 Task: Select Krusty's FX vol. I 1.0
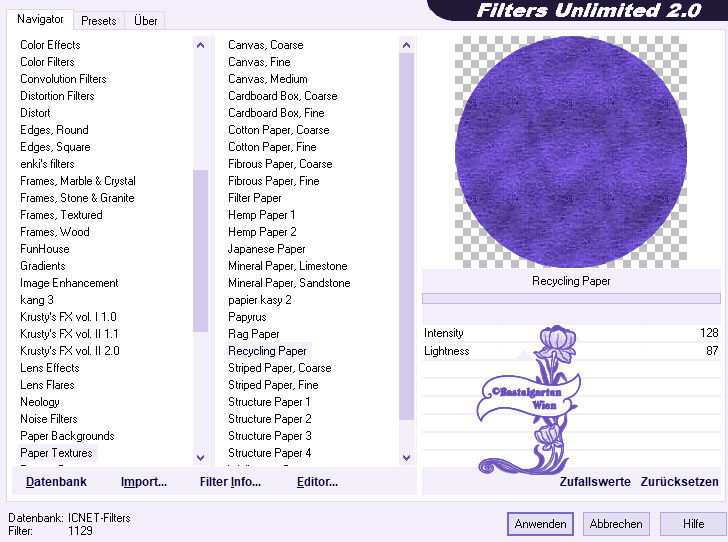(x=68, y=317)
